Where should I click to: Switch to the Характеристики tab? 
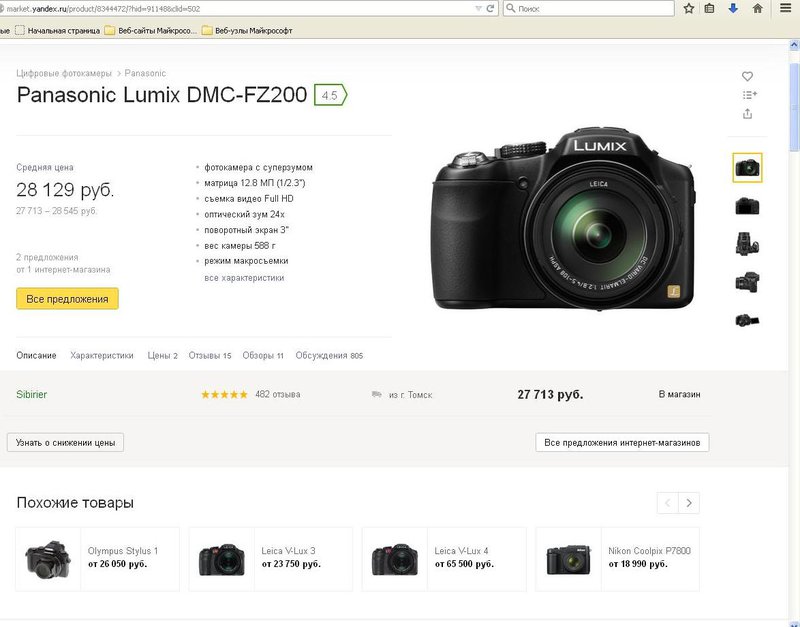click(101, 356)
